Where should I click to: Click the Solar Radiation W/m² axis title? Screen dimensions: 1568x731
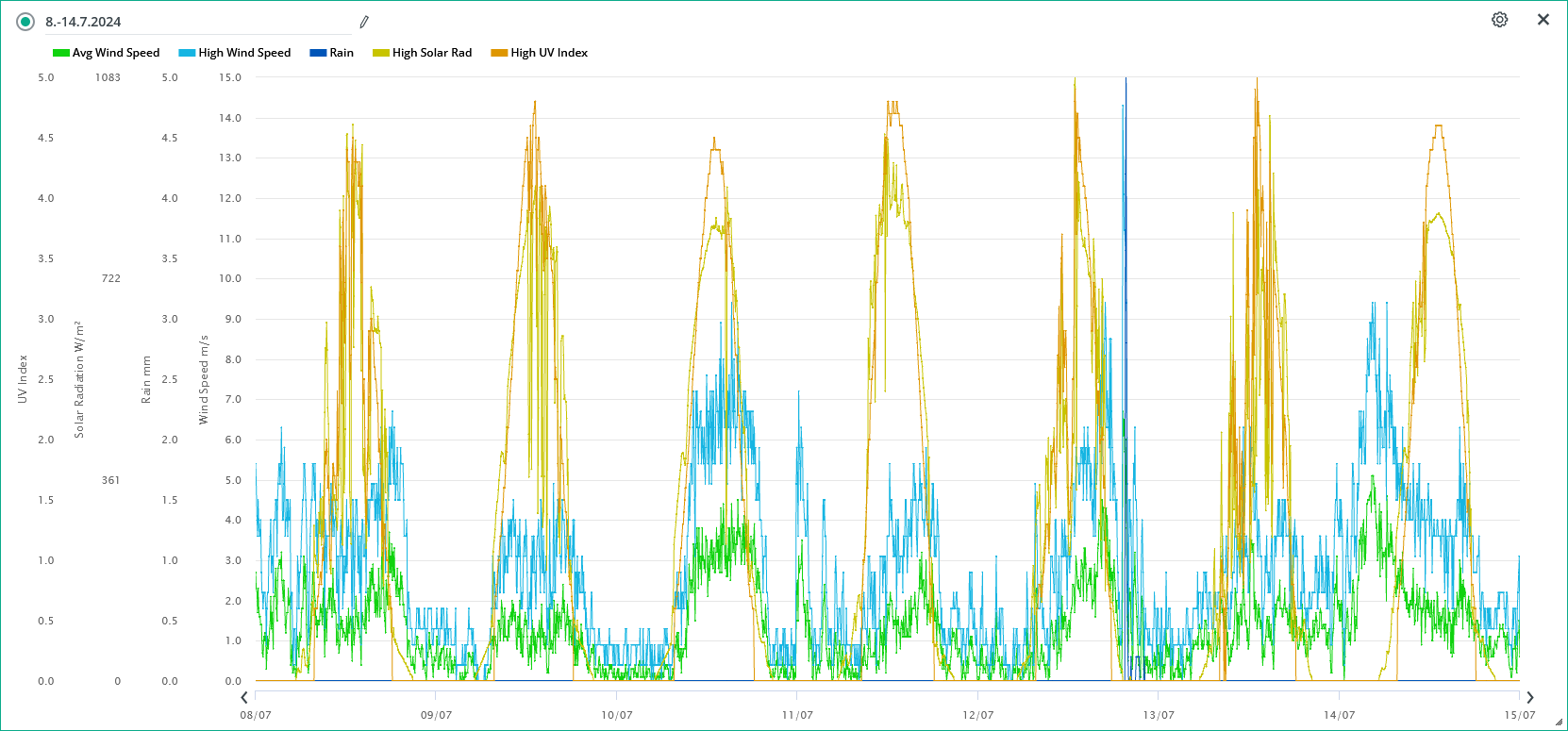click(79, 379)
